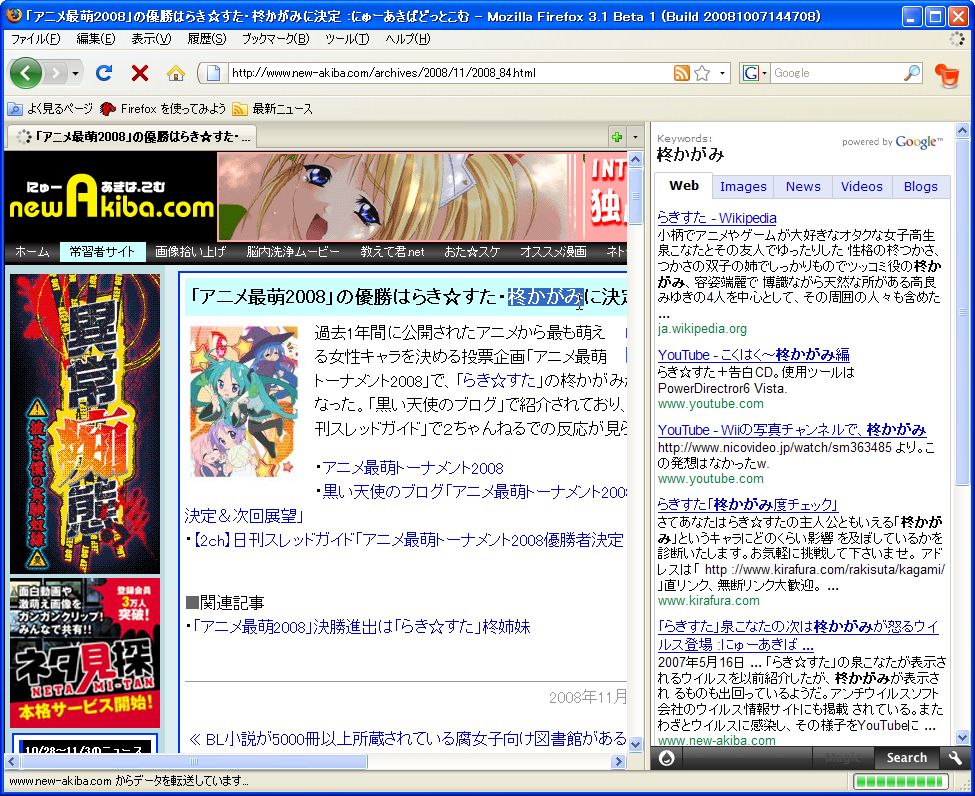
Task: Open the 表示 menu
Action: pos(151,39)
